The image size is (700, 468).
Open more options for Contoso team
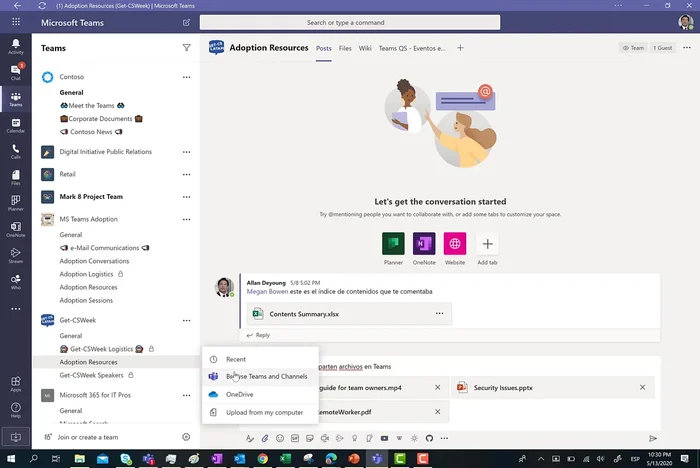point(186,77)
